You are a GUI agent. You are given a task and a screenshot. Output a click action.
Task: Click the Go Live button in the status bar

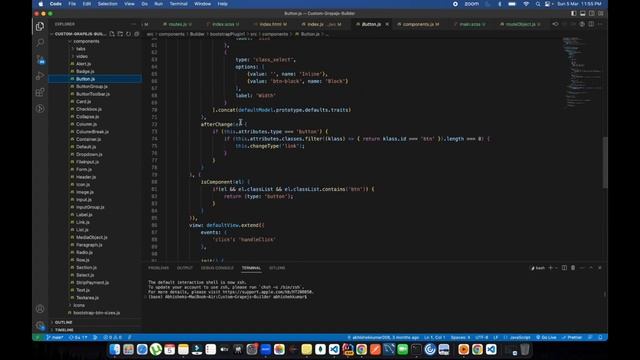tap(546, 338)
